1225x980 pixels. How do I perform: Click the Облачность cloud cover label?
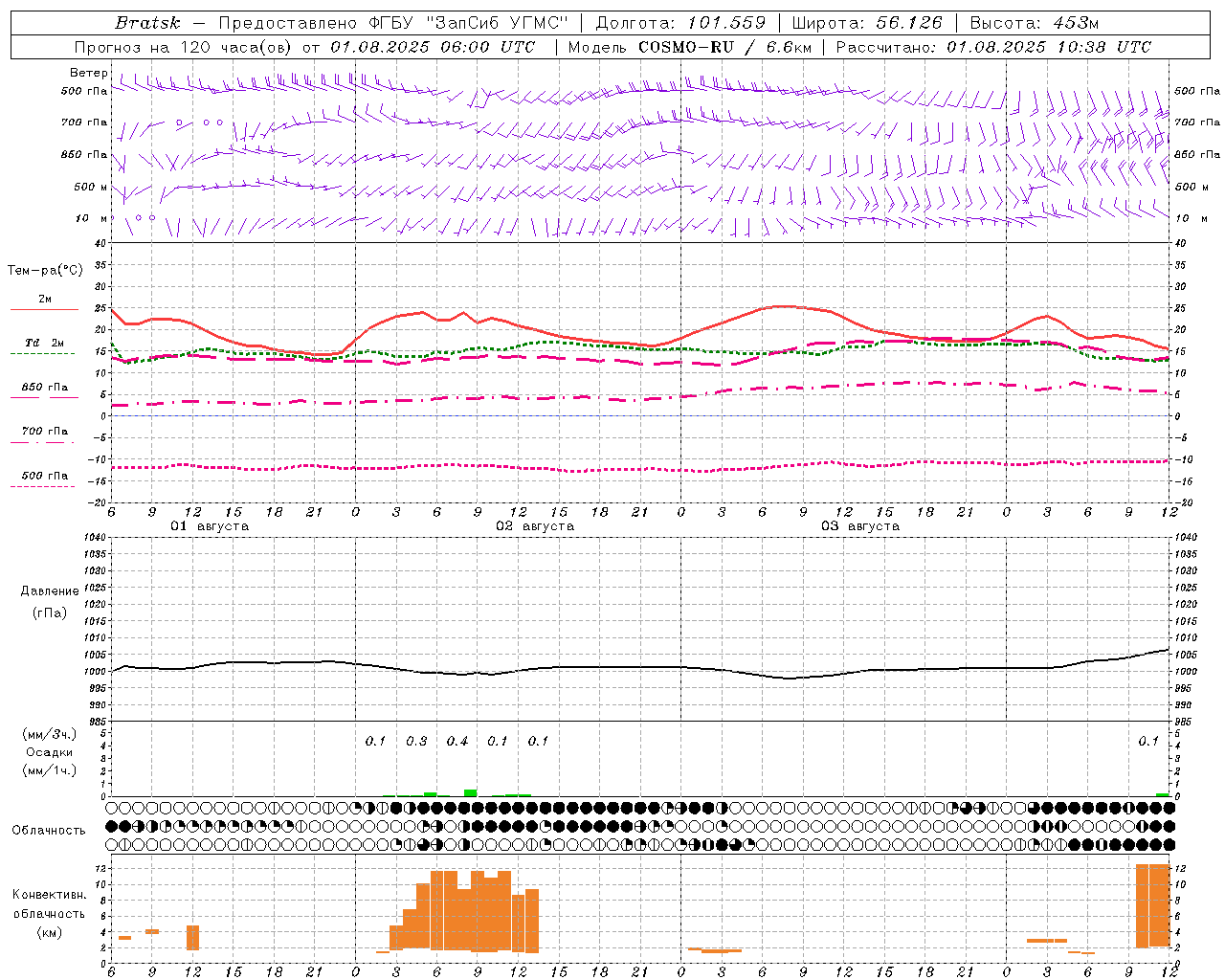point(48,830)
